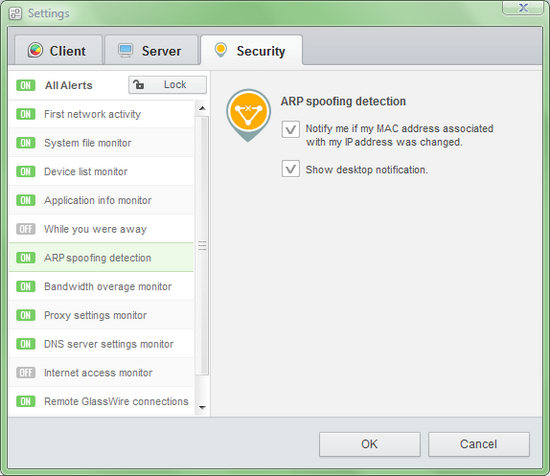Uncheck Notify me if MAC address changed
This screenshot has height=476, width=550.
290,129
